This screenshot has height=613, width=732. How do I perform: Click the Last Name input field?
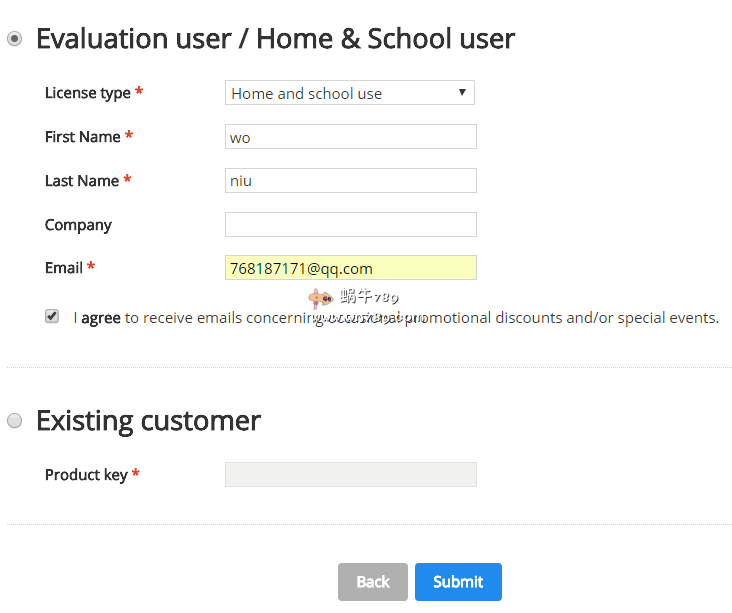point(350,181)
